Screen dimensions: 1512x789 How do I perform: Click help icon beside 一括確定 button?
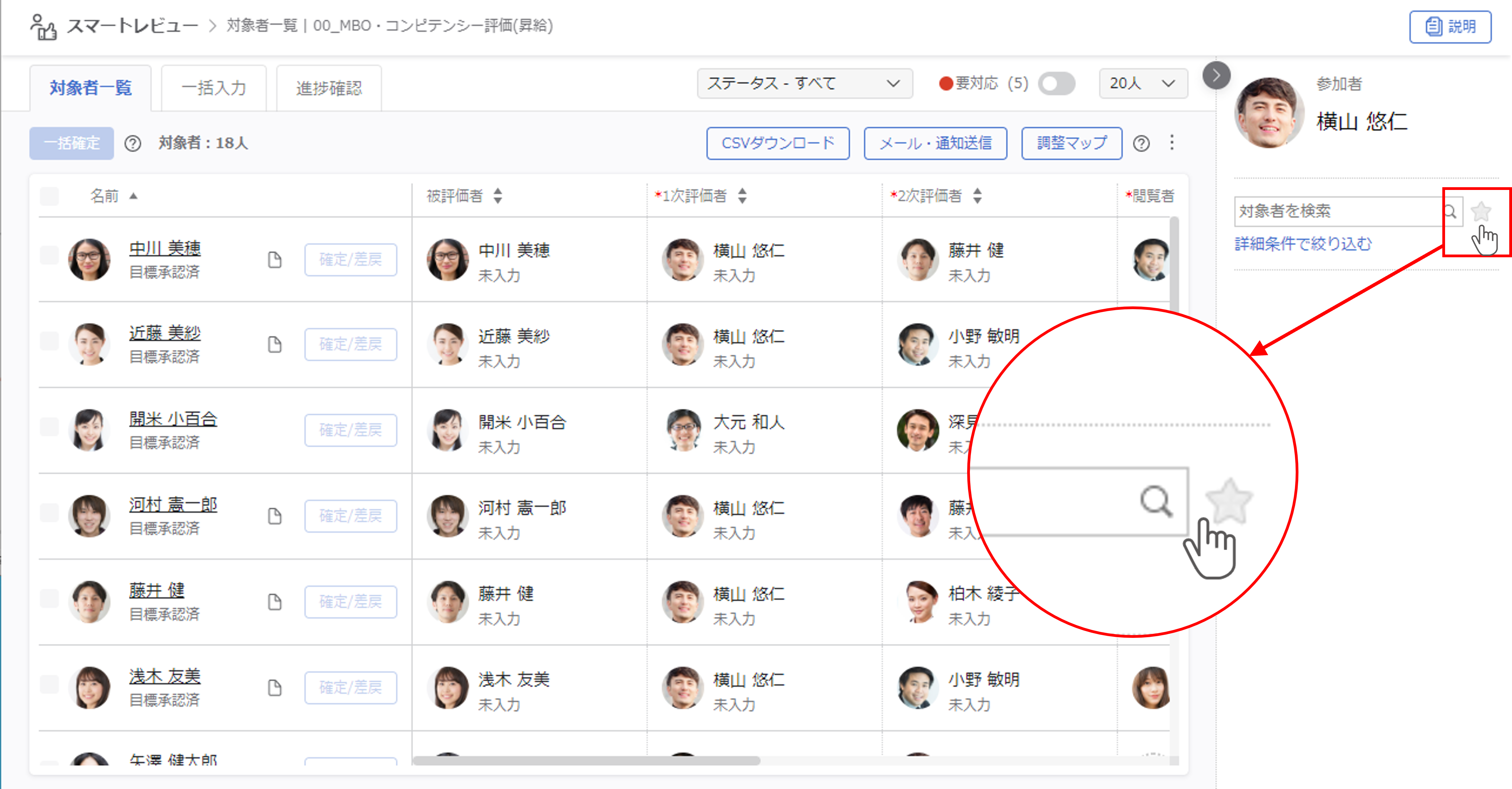pyautogui.click(x=133, y=143)
